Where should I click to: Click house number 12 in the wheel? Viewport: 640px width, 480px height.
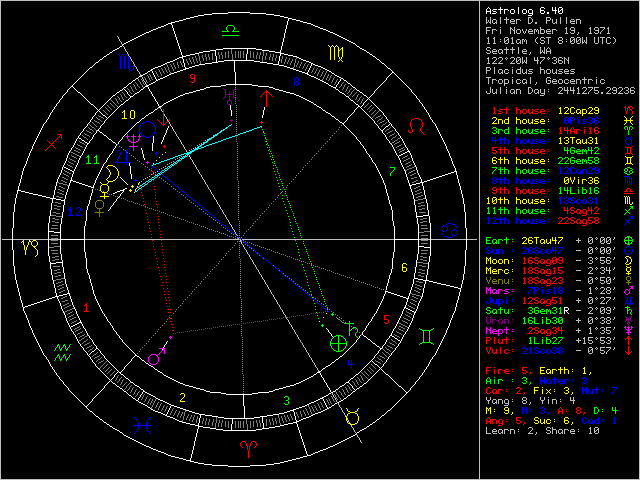(75, 212)
